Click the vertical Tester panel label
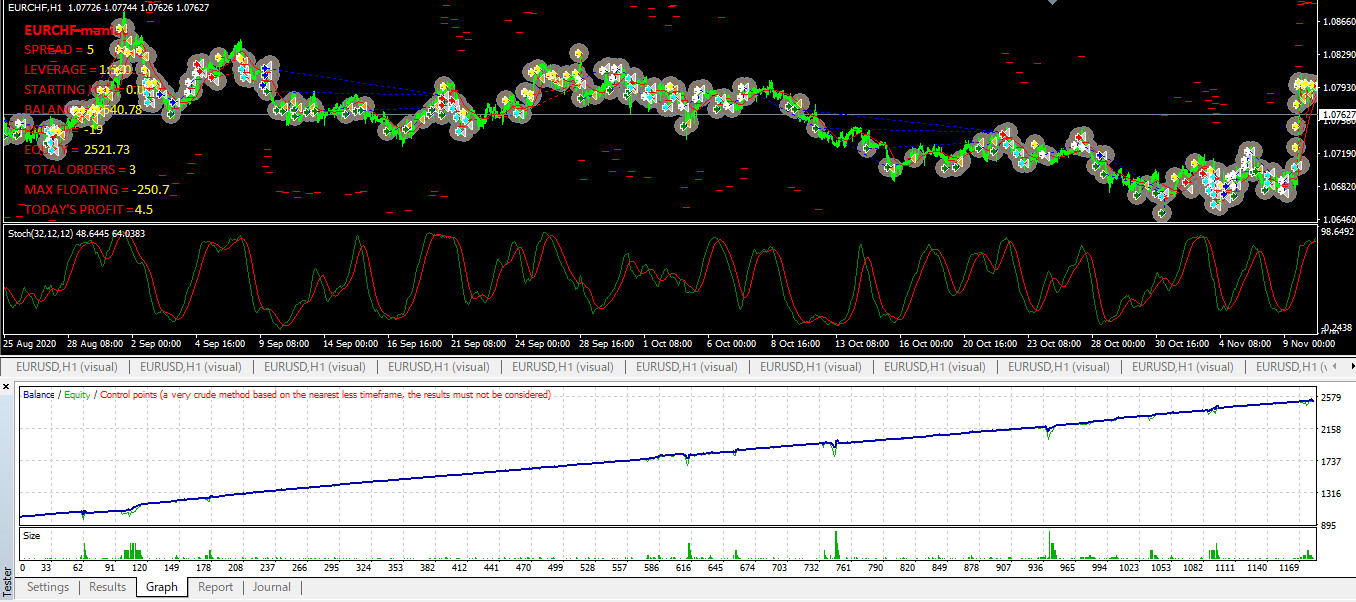 click(x=8, y=581)
